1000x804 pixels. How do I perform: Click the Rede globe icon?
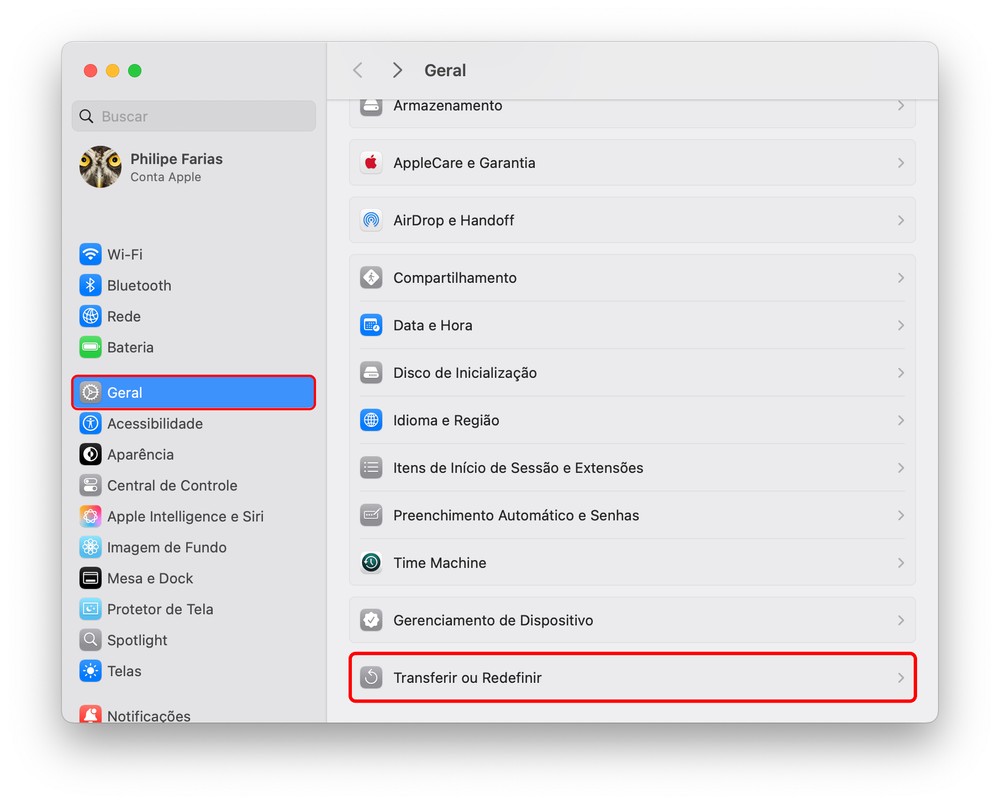pyautogui.click(x=90, y=316)
